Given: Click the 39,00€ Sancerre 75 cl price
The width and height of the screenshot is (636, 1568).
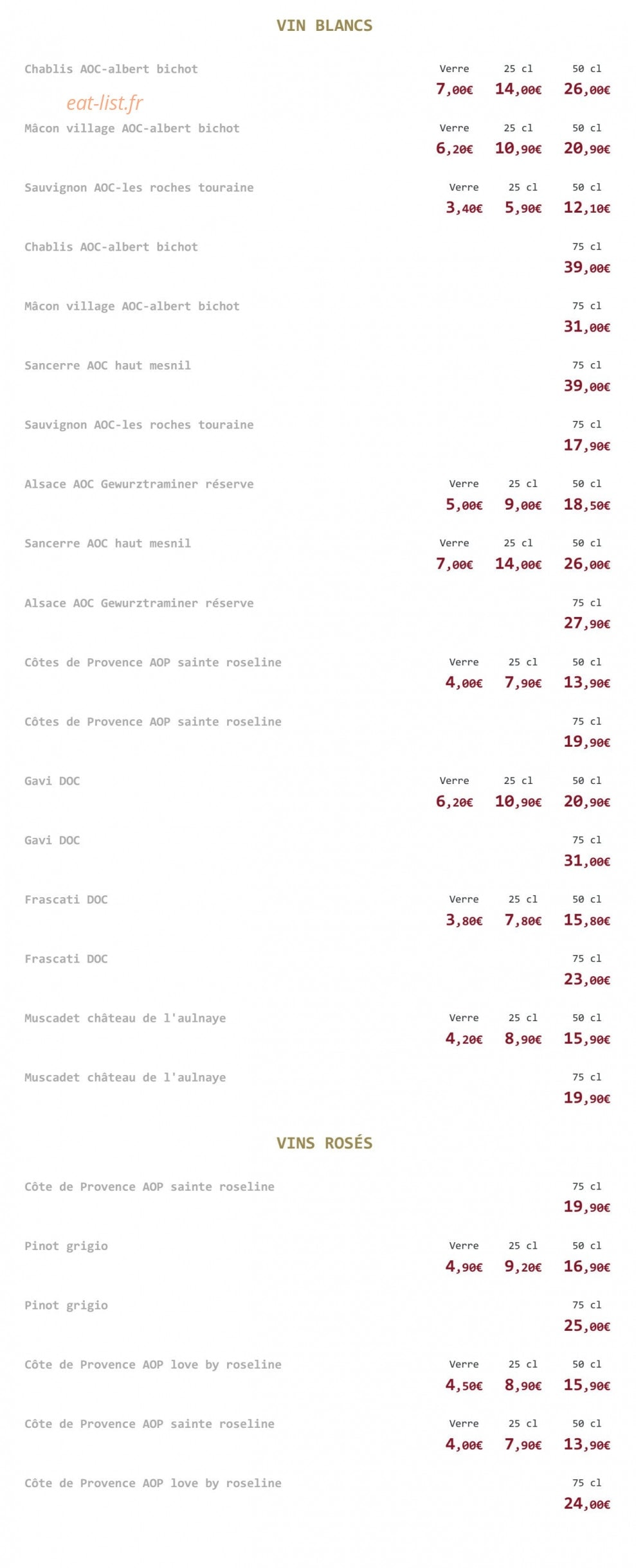Looking at the screenshot, I should [587, 386].
